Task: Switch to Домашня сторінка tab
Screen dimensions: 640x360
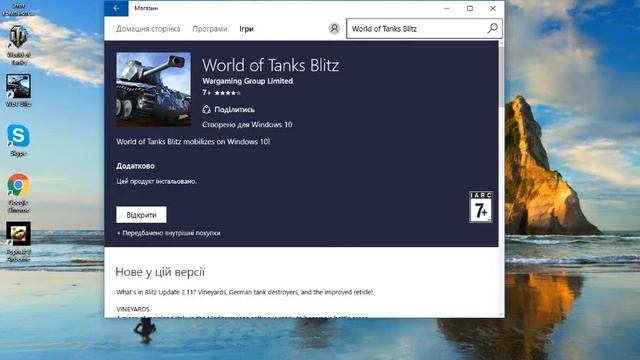Action: [x=148, y=29]
